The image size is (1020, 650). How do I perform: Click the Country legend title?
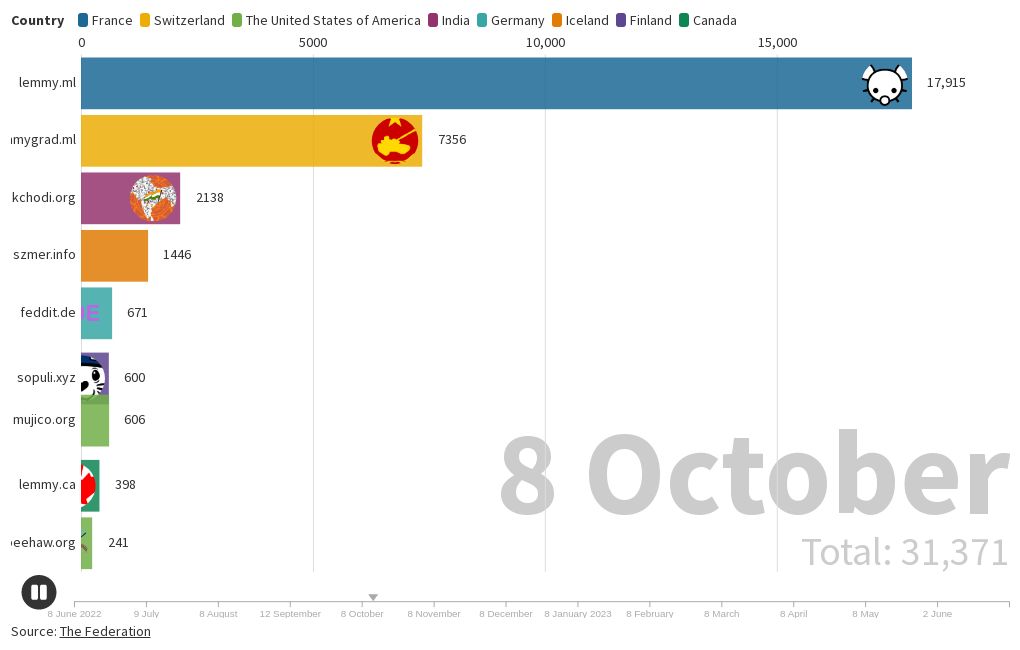(38, 20)
